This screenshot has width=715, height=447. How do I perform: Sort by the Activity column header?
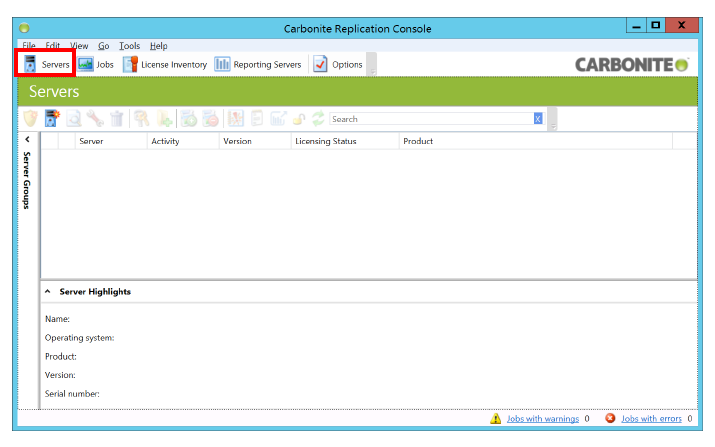pyautogui.click(x=183, y=141)
